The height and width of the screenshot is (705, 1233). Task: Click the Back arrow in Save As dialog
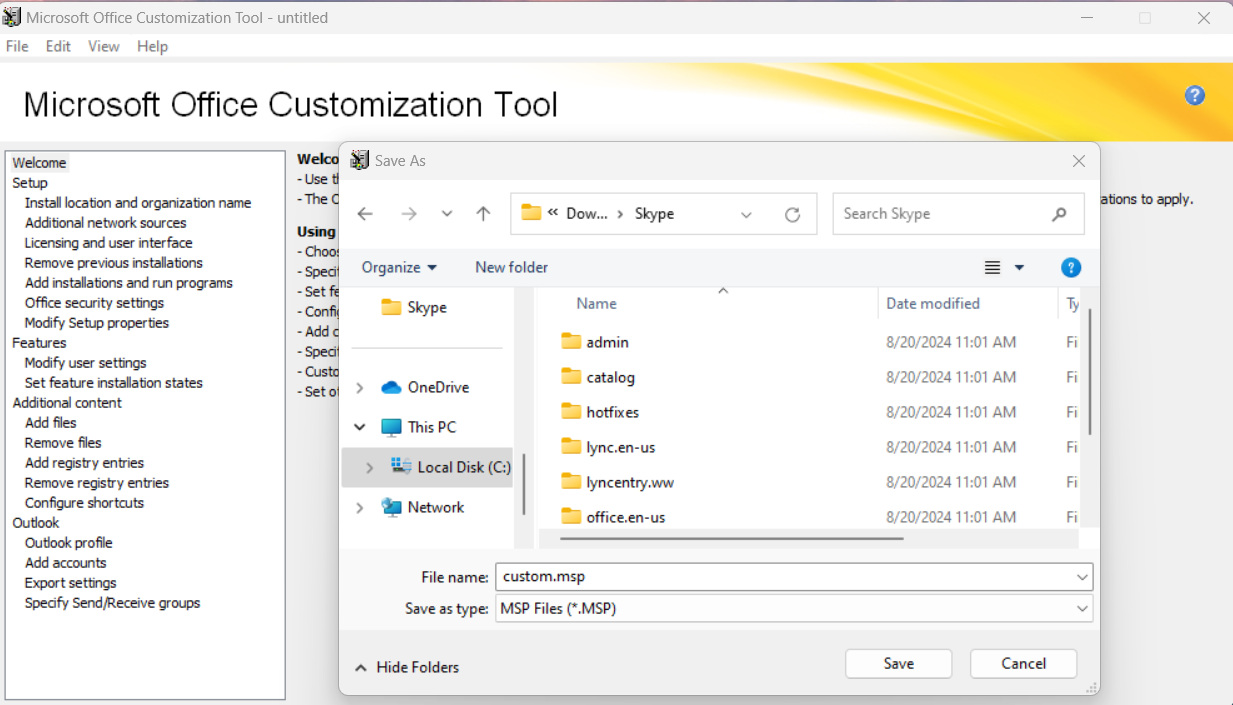(x=365, y=214)
